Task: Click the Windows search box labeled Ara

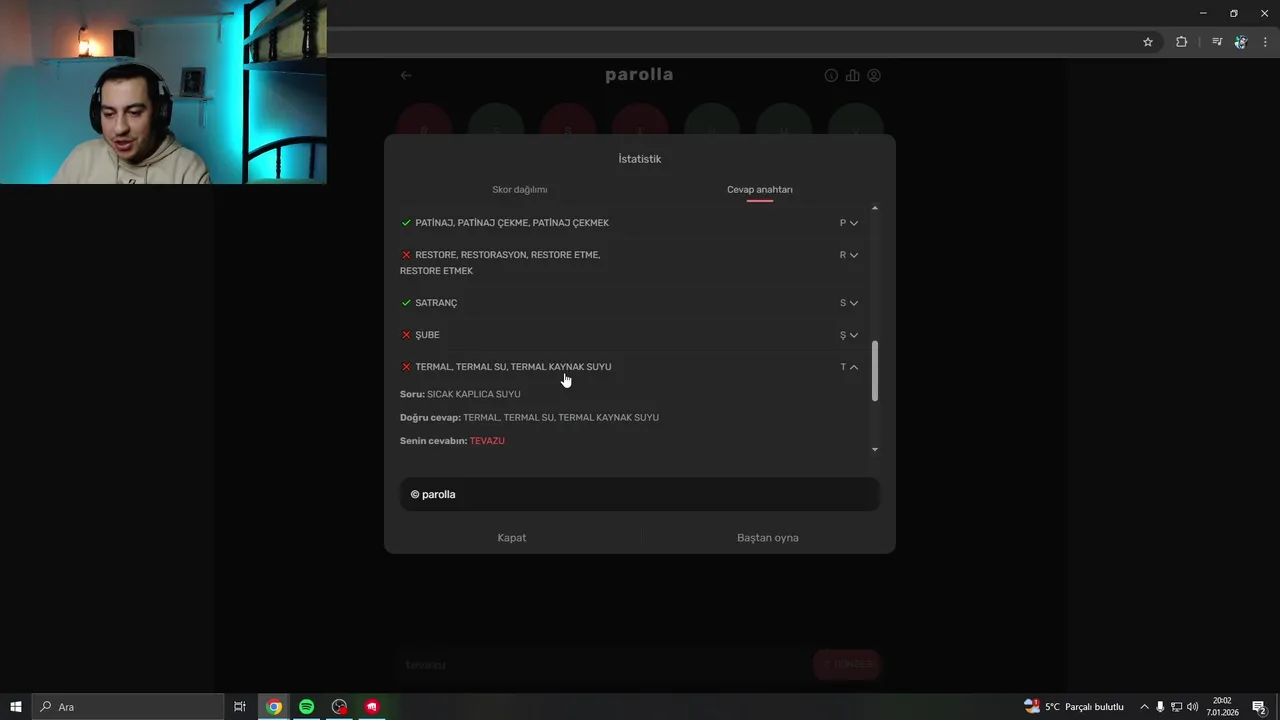Action: [128, 707]
